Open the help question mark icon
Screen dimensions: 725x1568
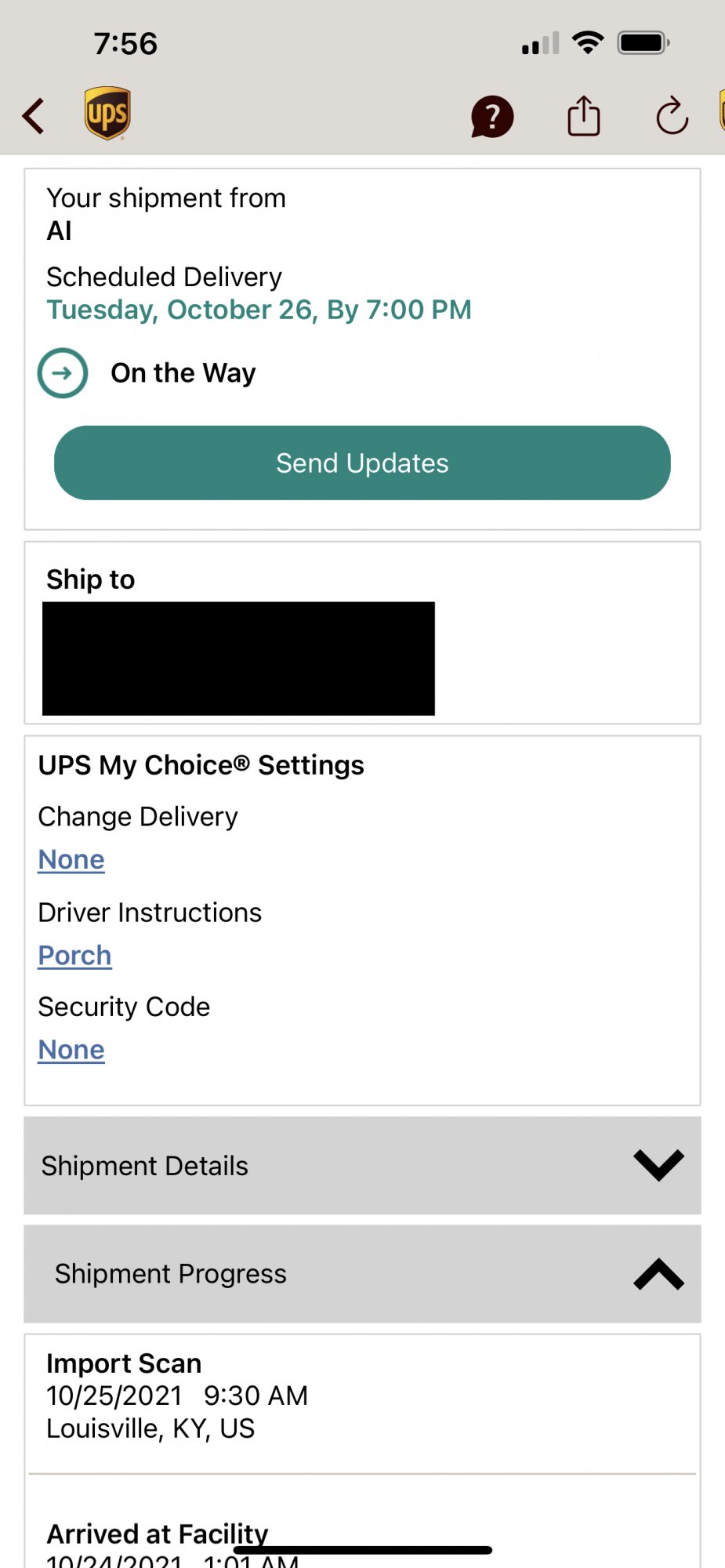(491, 118)
